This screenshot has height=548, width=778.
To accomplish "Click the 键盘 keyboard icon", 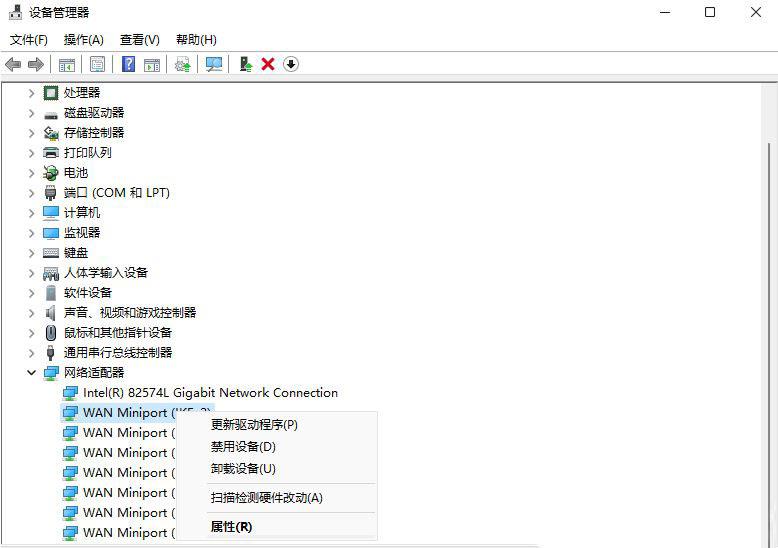I will pos(51,253).
